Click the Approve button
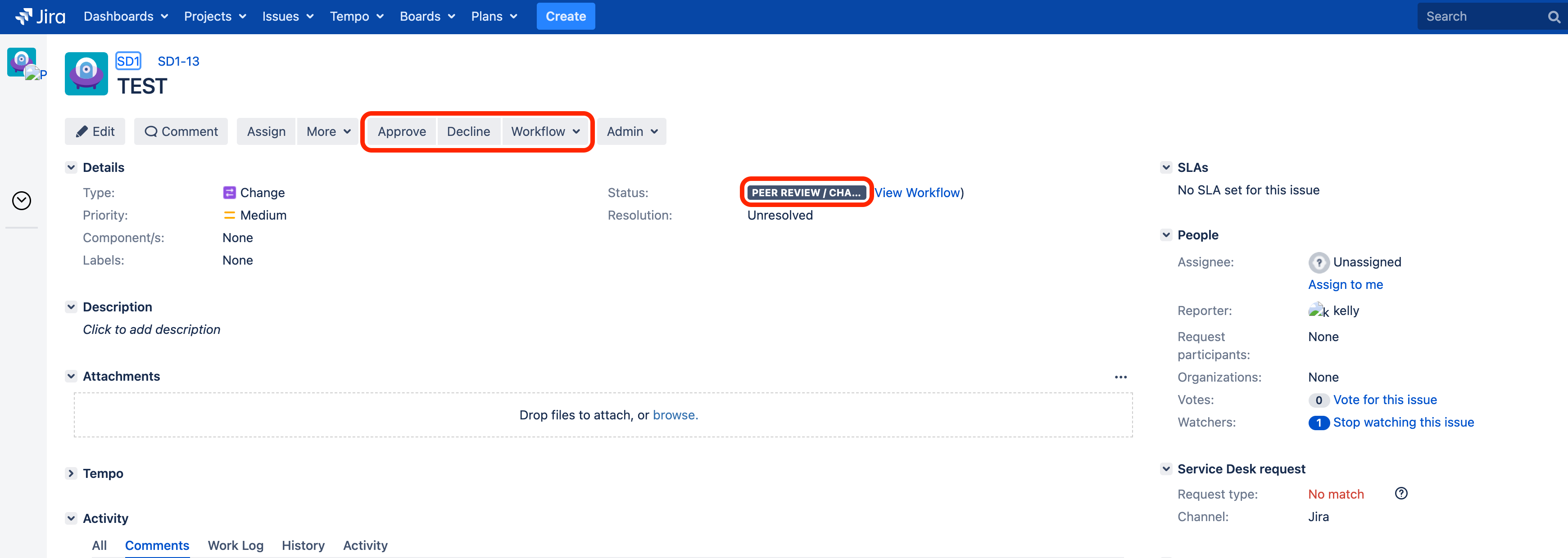The width and height of the screenshot is (1568, 558). (x=401, y=131)
